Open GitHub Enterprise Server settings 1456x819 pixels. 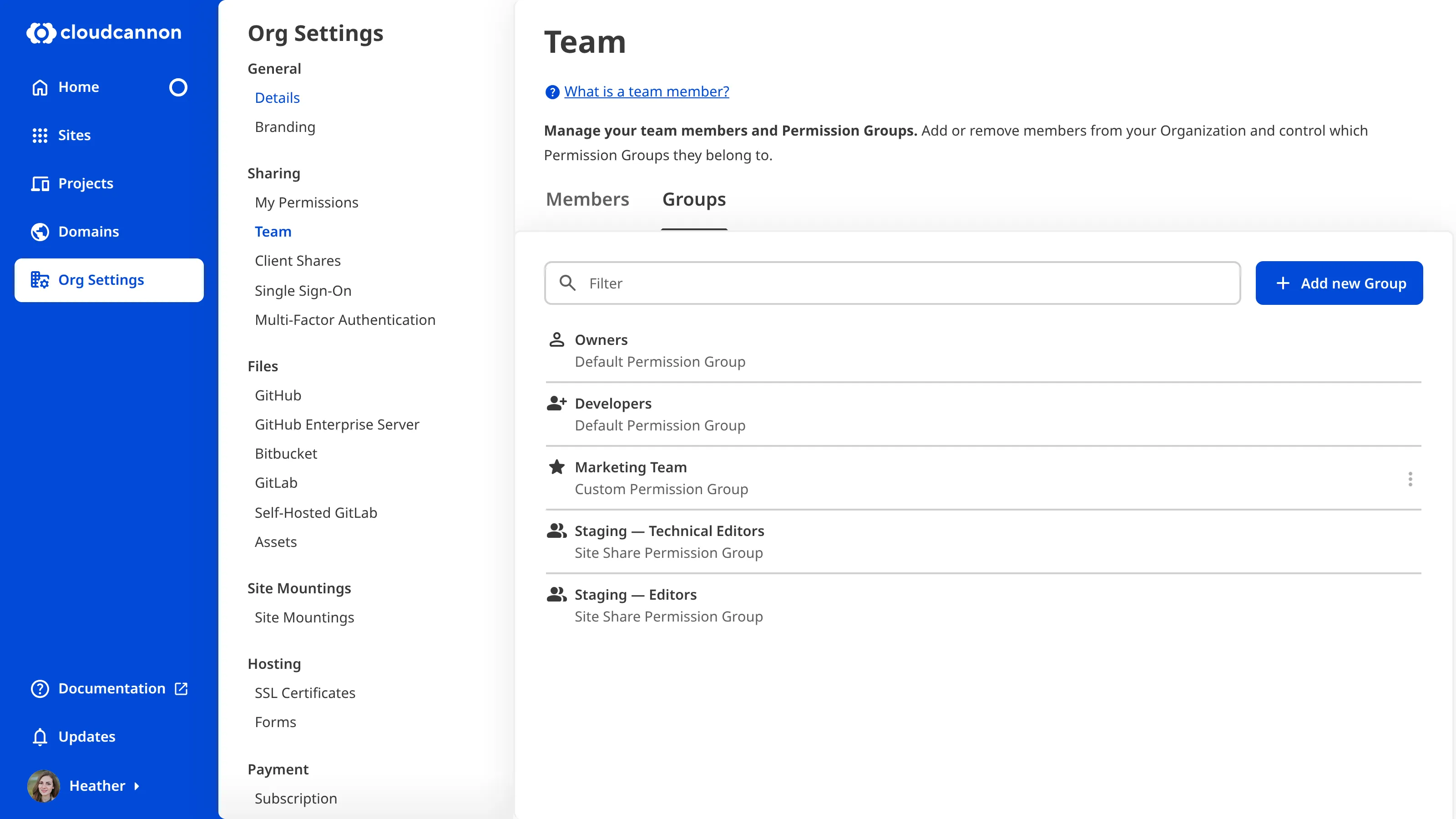coord(337,425)
